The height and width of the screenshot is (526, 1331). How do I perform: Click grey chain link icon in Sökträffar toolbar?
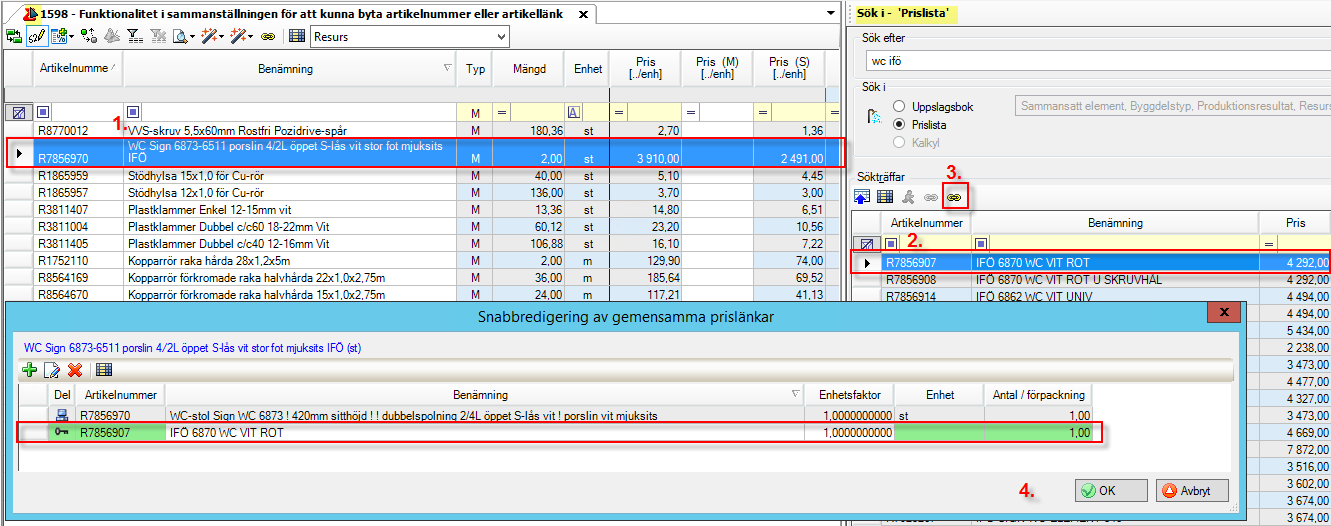[x=932, y=198]
